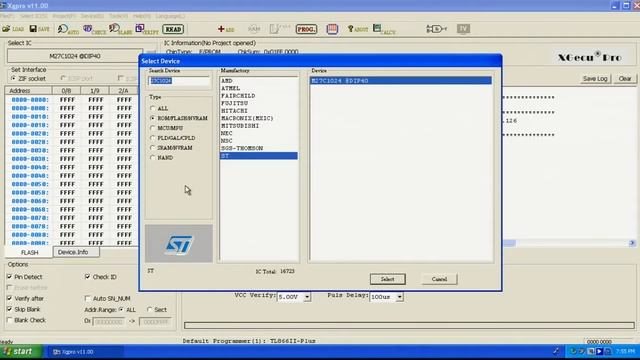Screen dimensions: 640x360
Task: Click the CHECK chip toolbar icon
Action: click(95, 29)
